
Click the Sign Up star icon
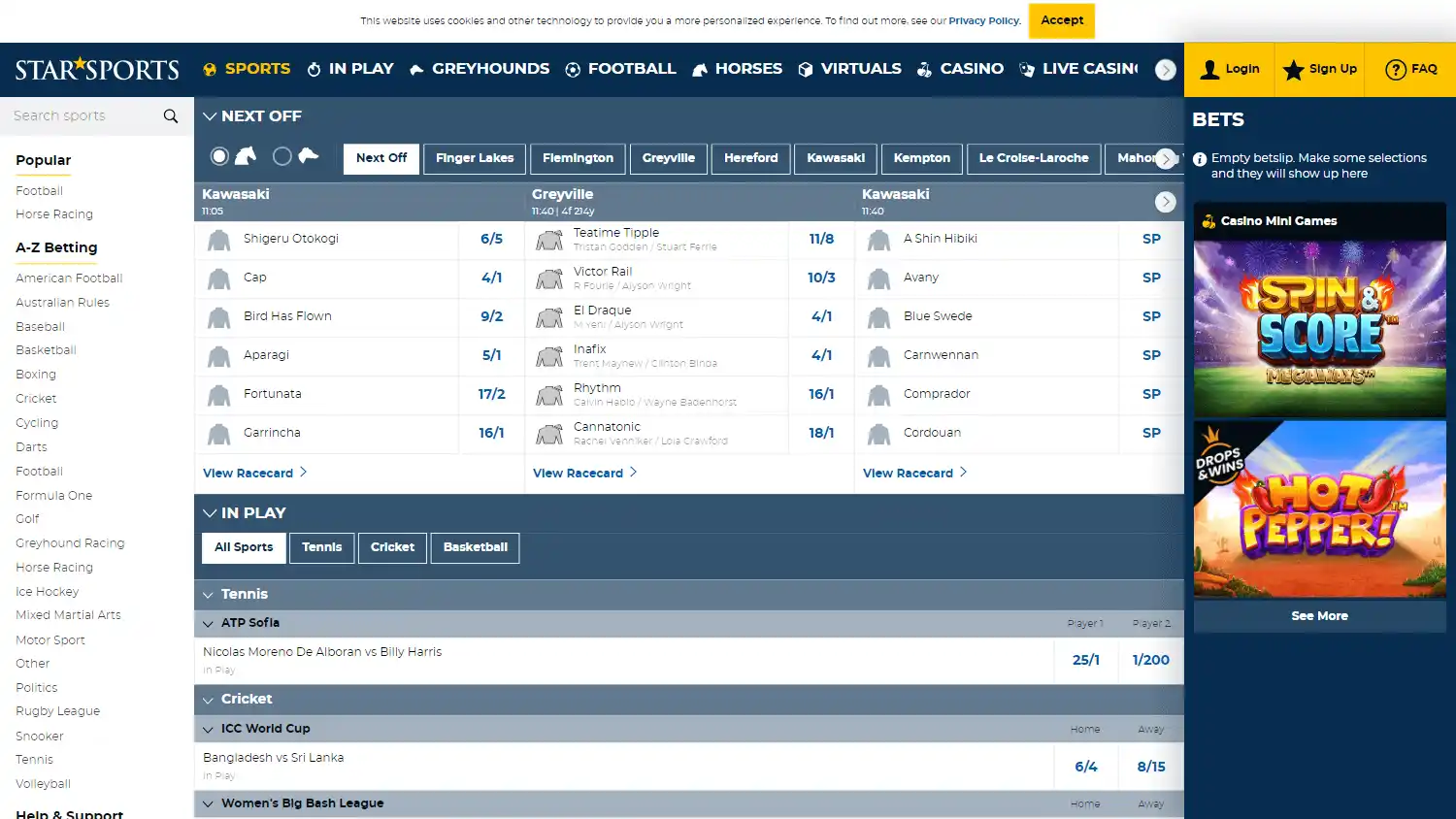coord(1293,70)
